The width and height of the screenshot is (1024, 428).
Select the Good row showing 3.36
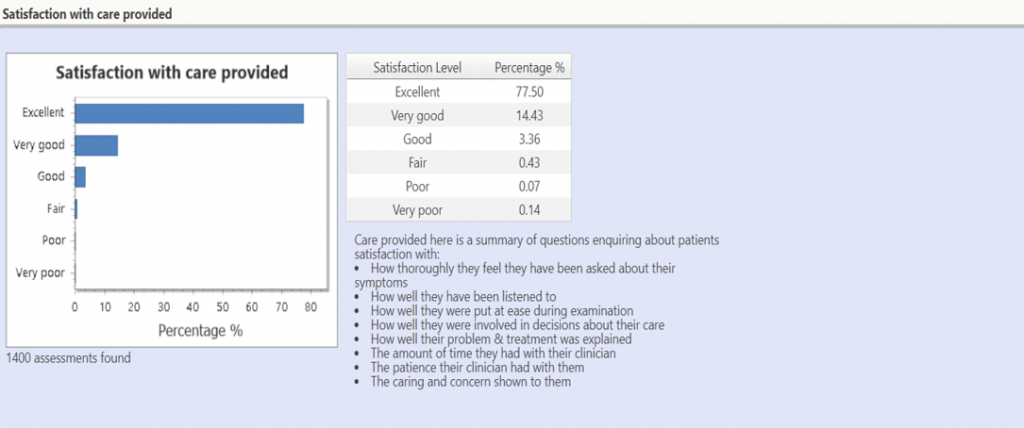(458, 139)
